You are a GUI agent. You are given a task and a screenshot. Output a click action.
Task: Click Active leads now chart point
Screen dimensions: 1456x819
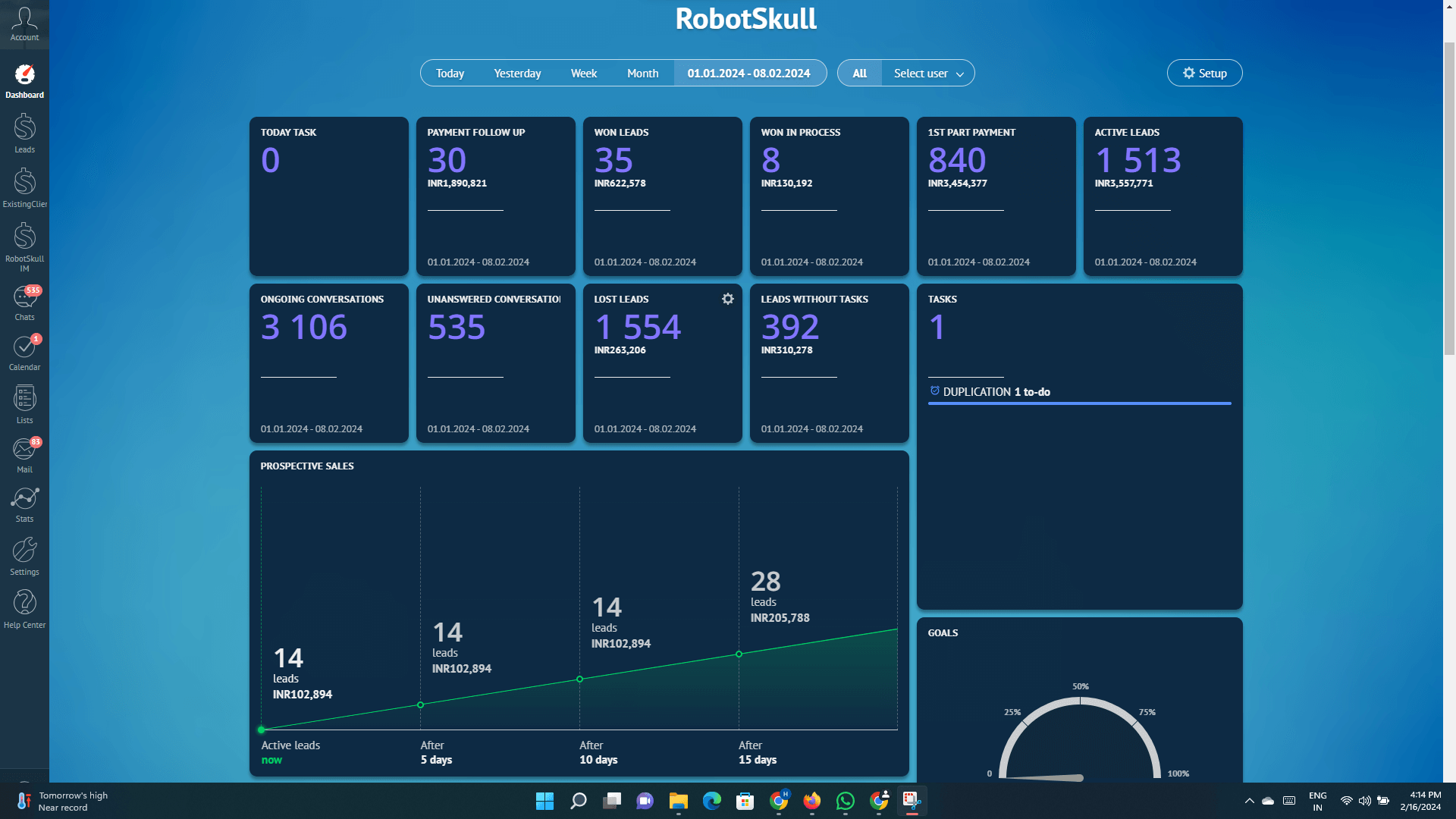[262, 730]
